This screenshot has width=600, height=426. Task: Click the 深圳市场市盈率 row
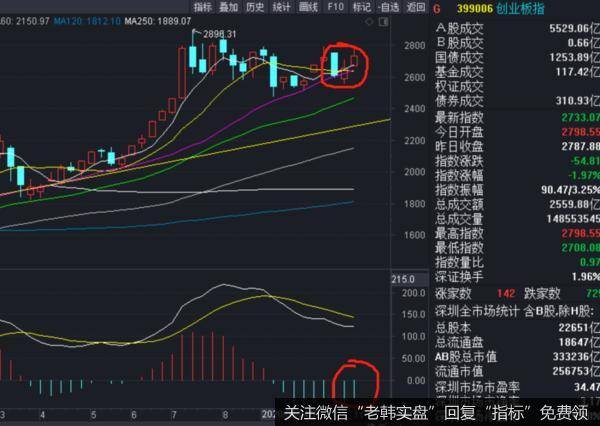pyautogui.click(x=517, y=387)
